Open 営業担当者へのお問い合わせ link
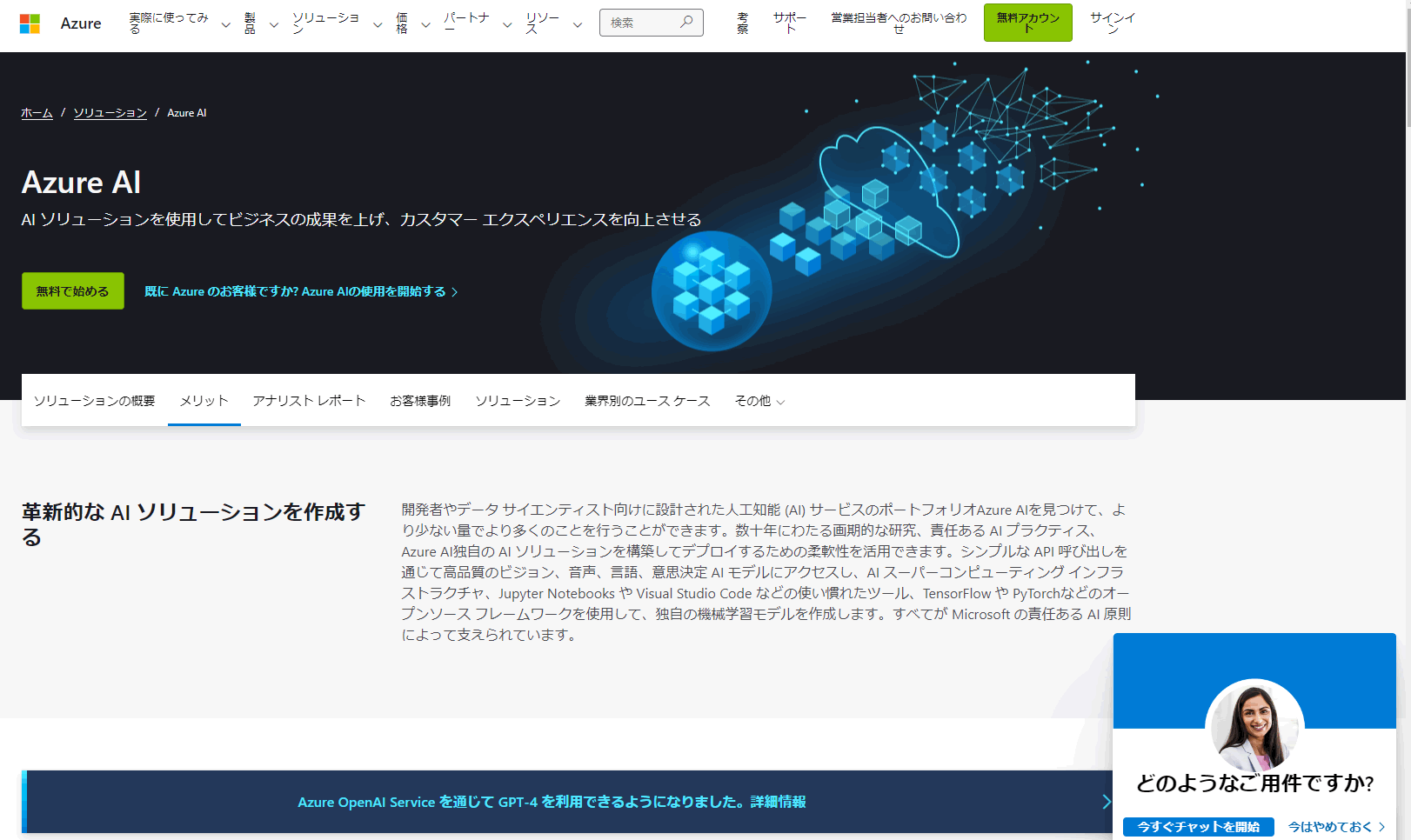 pyautogui.click(x=899, y=23)
